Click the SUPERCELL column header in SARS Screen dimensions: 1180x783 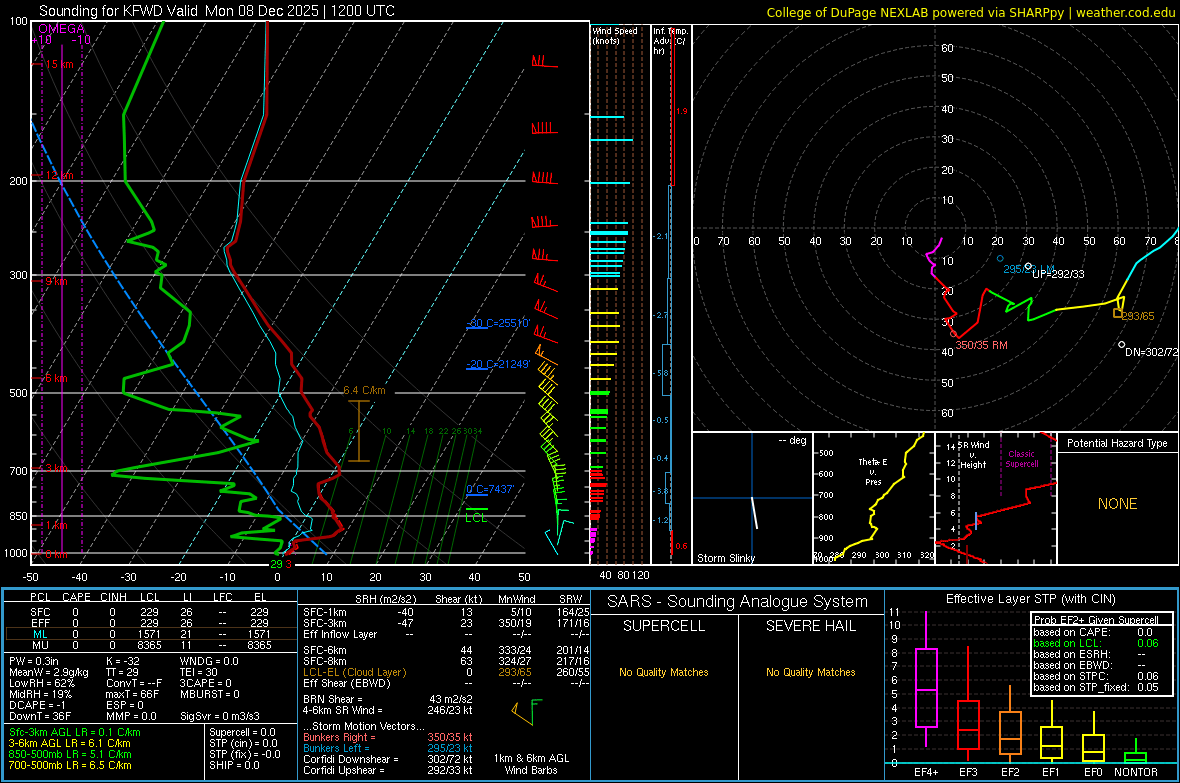point(664,626)
